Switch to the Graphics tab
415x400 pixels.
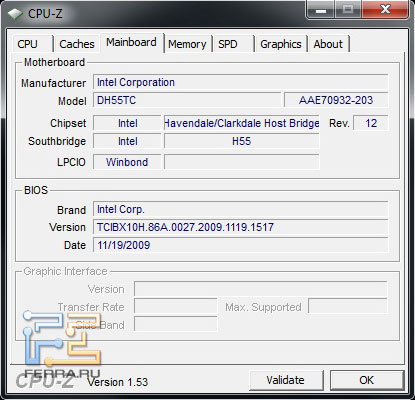[x=281, y=44]
